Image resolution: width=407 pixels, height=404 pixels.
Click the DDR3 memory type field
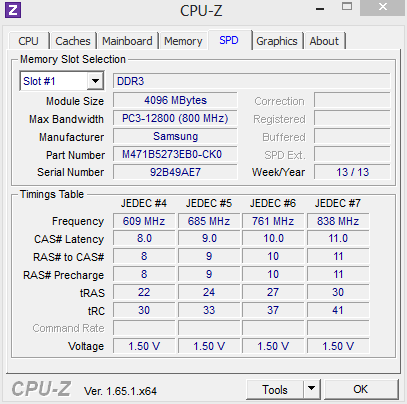pos(251,81)
